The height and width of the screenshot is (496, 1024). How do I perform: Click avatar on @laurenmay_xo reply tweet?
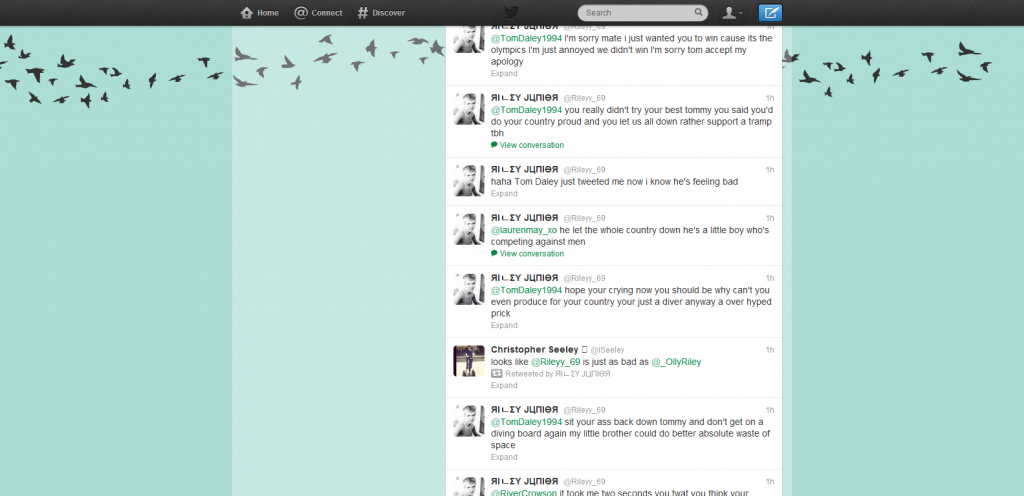click(x=469, y=229)
